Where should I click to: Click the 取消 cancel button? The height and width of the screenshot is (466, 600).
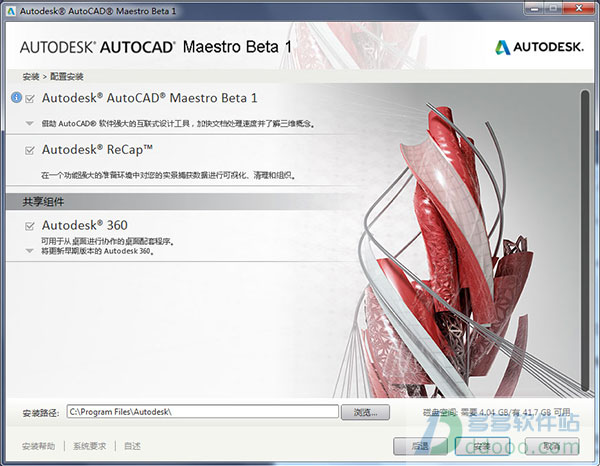click(551, 446)
